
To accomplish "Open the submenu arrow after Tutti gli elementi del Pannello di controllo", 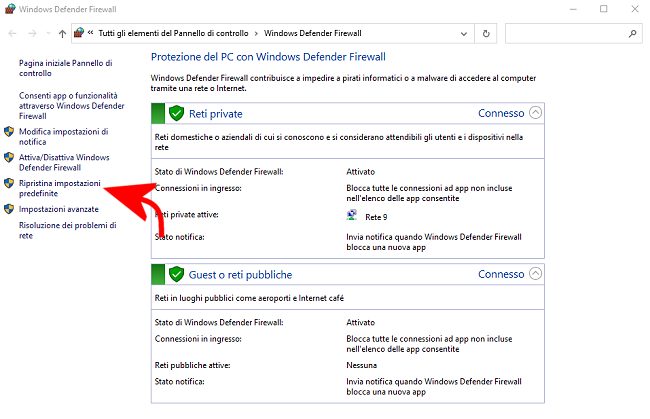I will [x=256, y=34].
